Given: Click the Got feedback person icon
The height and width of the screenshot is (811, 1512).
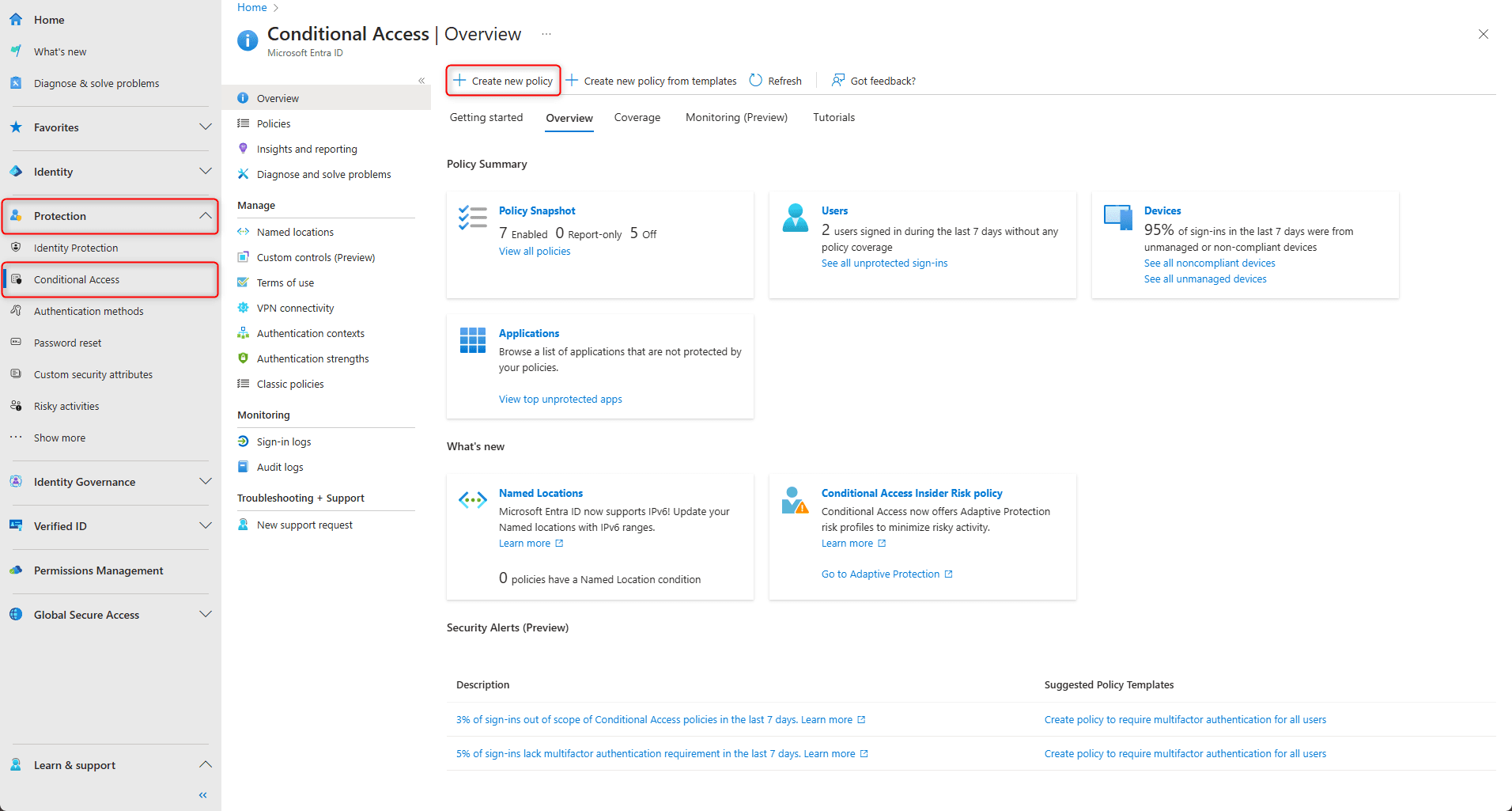Looking at the screenshot, I should click(x=838, y=81).
